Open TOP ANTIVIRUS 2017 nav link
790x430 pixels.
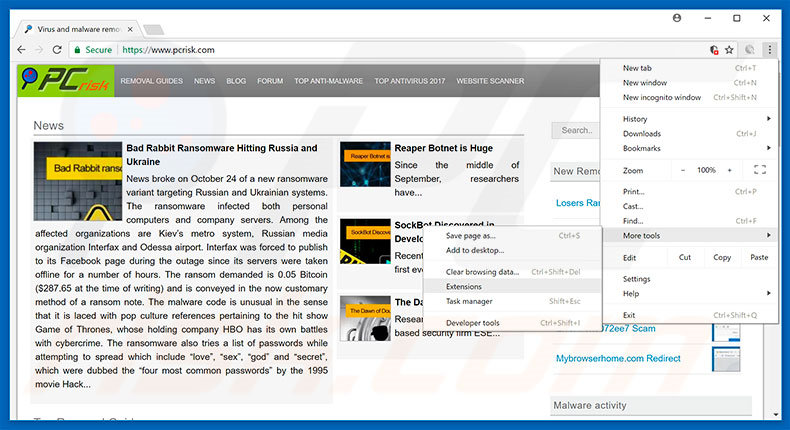[x=410, y=81]
